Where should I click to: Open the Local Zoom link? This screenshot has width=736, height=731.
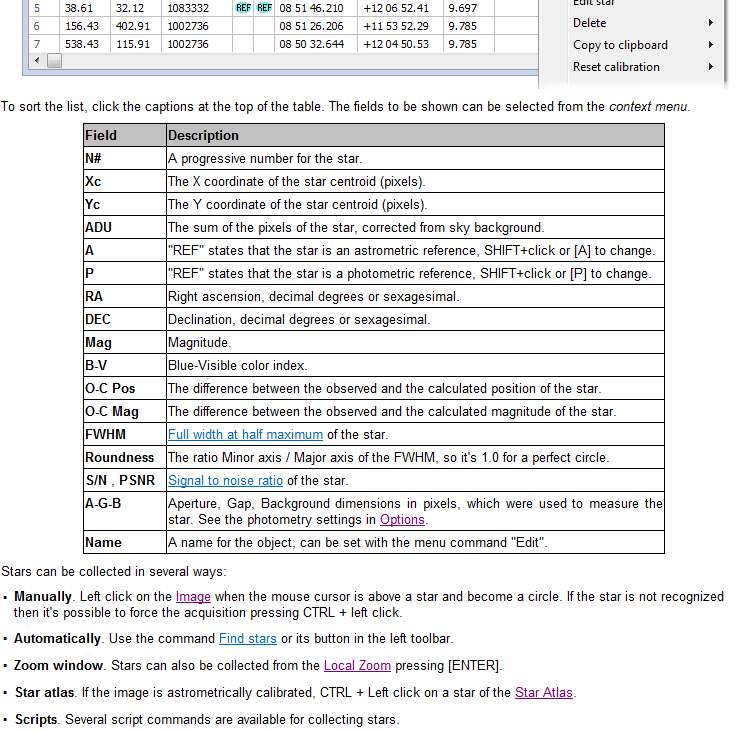pos(357,666)
